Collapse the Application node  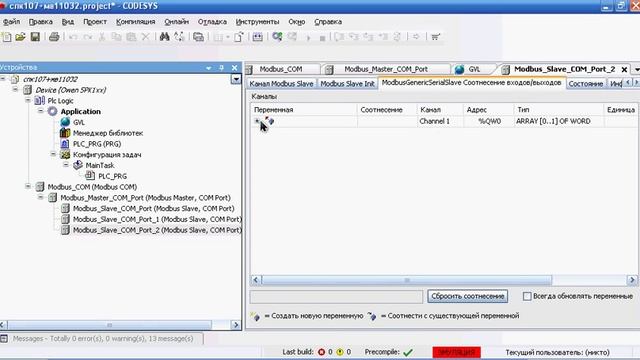pos(41,111)
